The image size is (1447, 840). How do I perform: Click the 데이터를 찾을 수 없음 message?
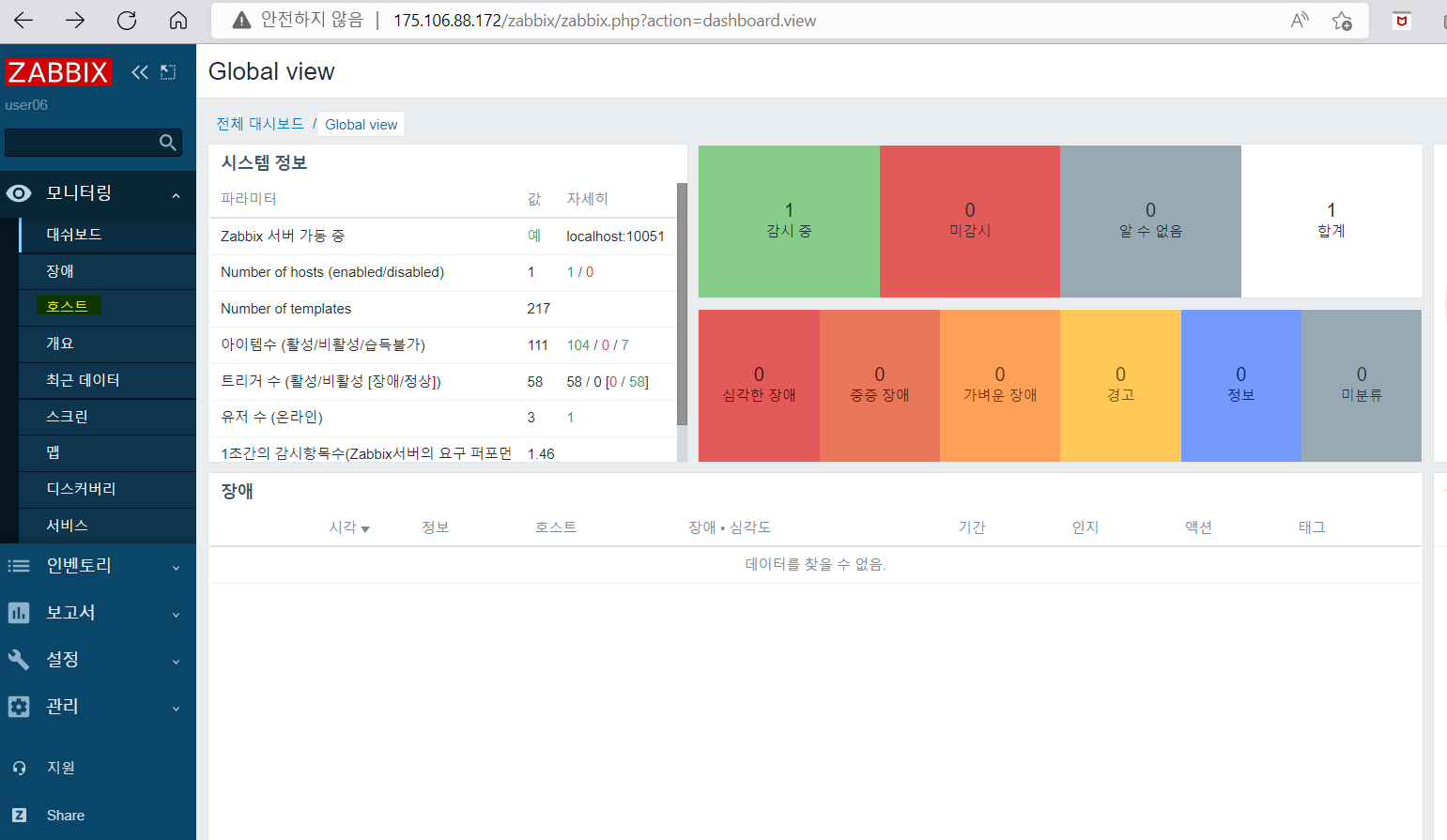point(815,564)
